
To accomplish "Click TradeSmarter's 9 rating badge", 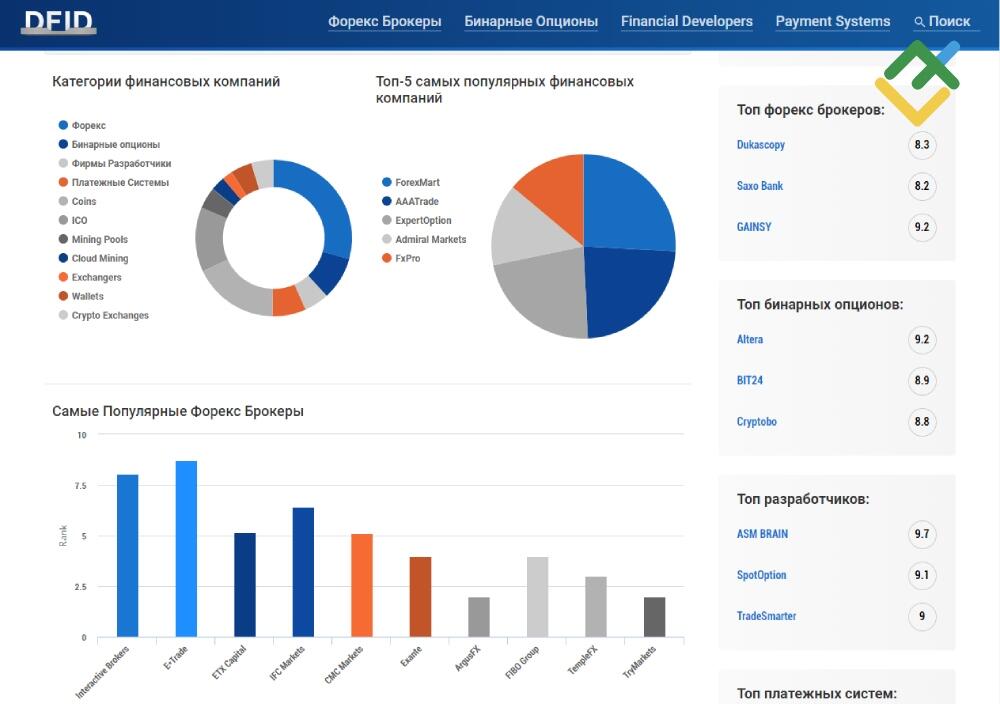I will pos(922,616).
